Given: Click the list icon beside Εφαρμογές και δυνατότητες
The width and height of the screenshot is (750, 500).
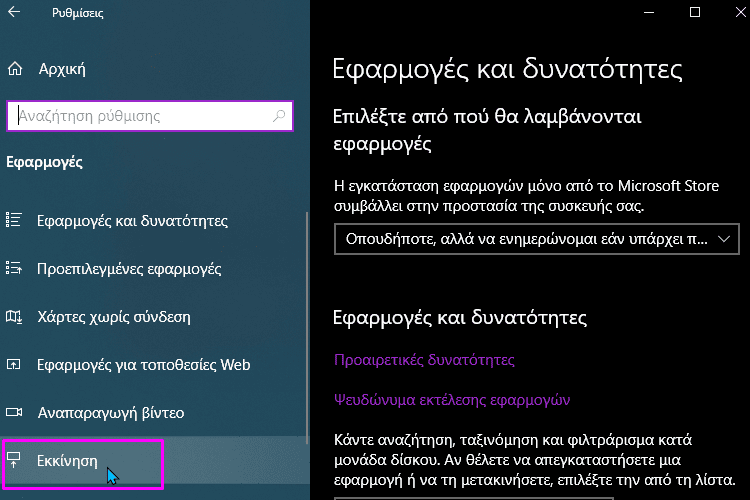Looking at the screenshot, I should click(x=13, y=220).
